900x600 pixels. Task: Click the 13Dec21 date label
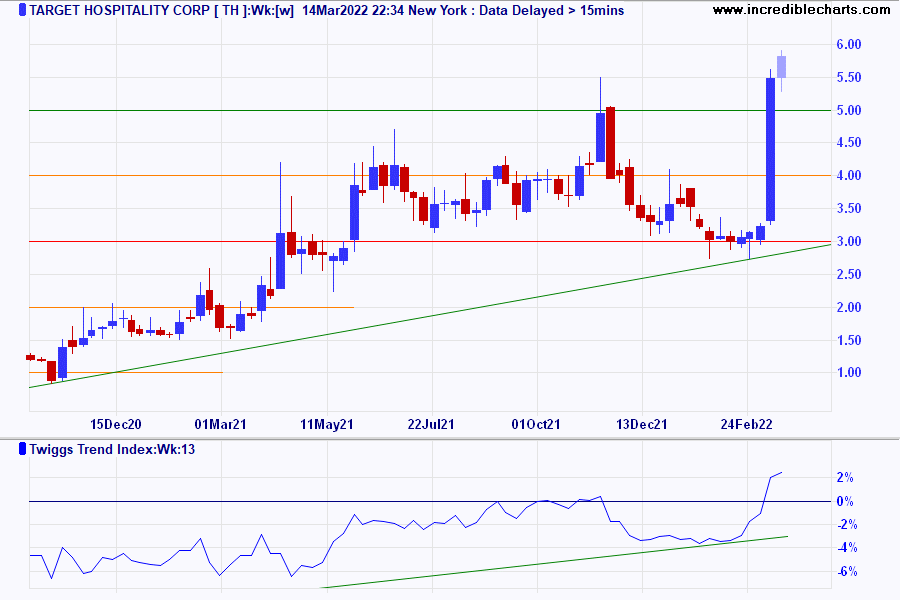point(642,424)
